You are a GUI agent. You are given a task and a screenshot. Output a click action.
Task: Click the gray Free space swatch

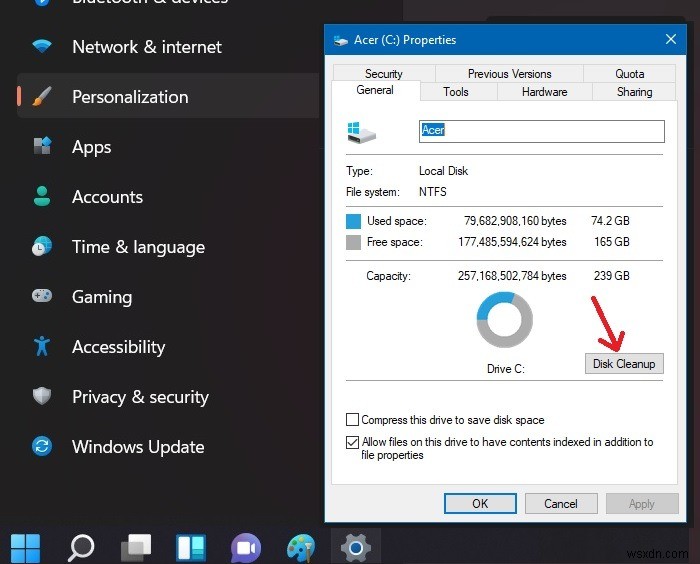click(353, 242)
